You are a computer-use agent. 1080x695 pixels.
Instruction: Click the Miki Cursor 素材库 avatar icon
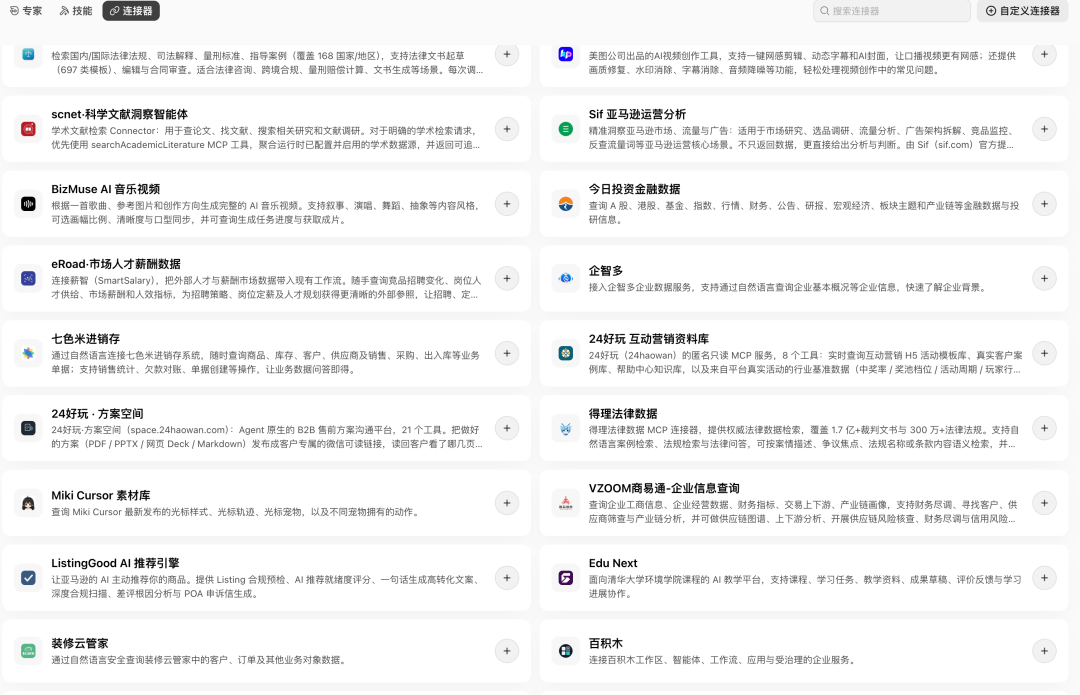[x=28, y=504]
